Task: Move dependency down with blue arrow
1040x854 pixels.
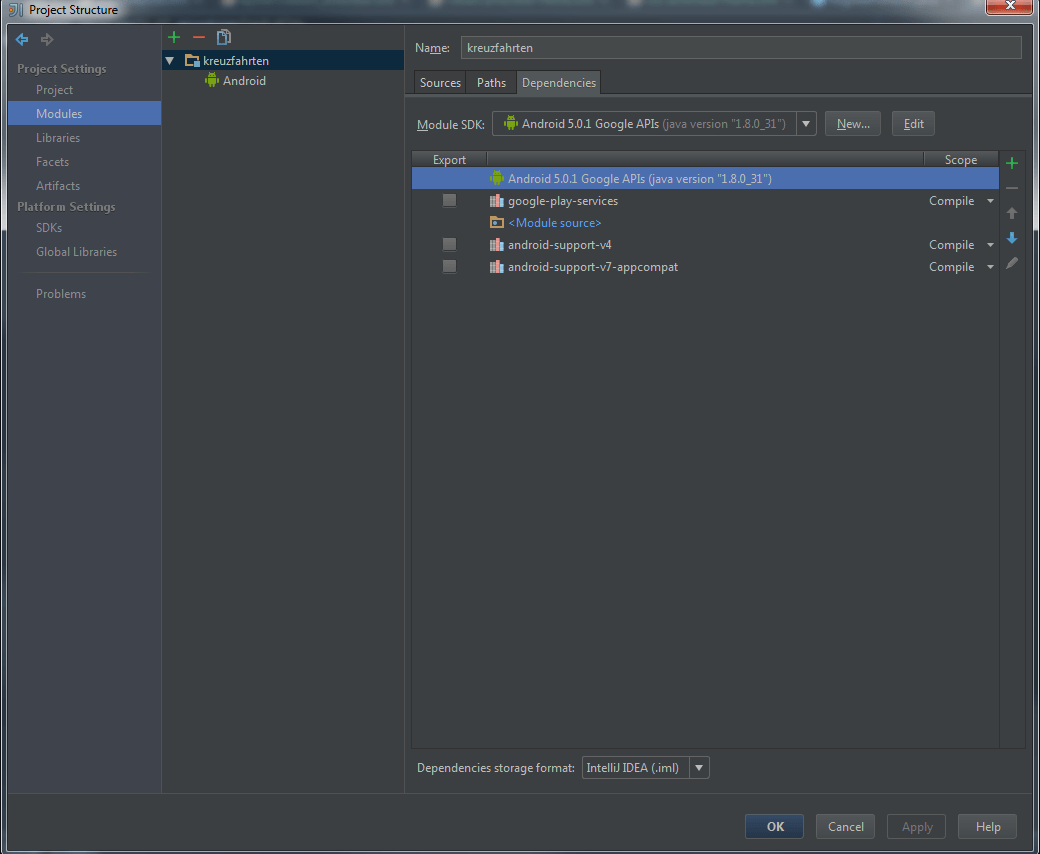Action: click(1011, 238)
